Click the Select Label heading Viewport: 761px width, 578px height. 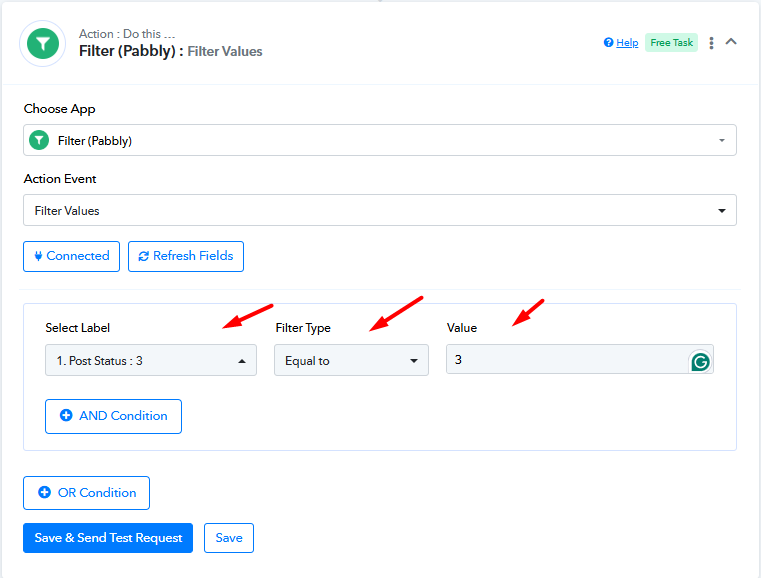78,328
